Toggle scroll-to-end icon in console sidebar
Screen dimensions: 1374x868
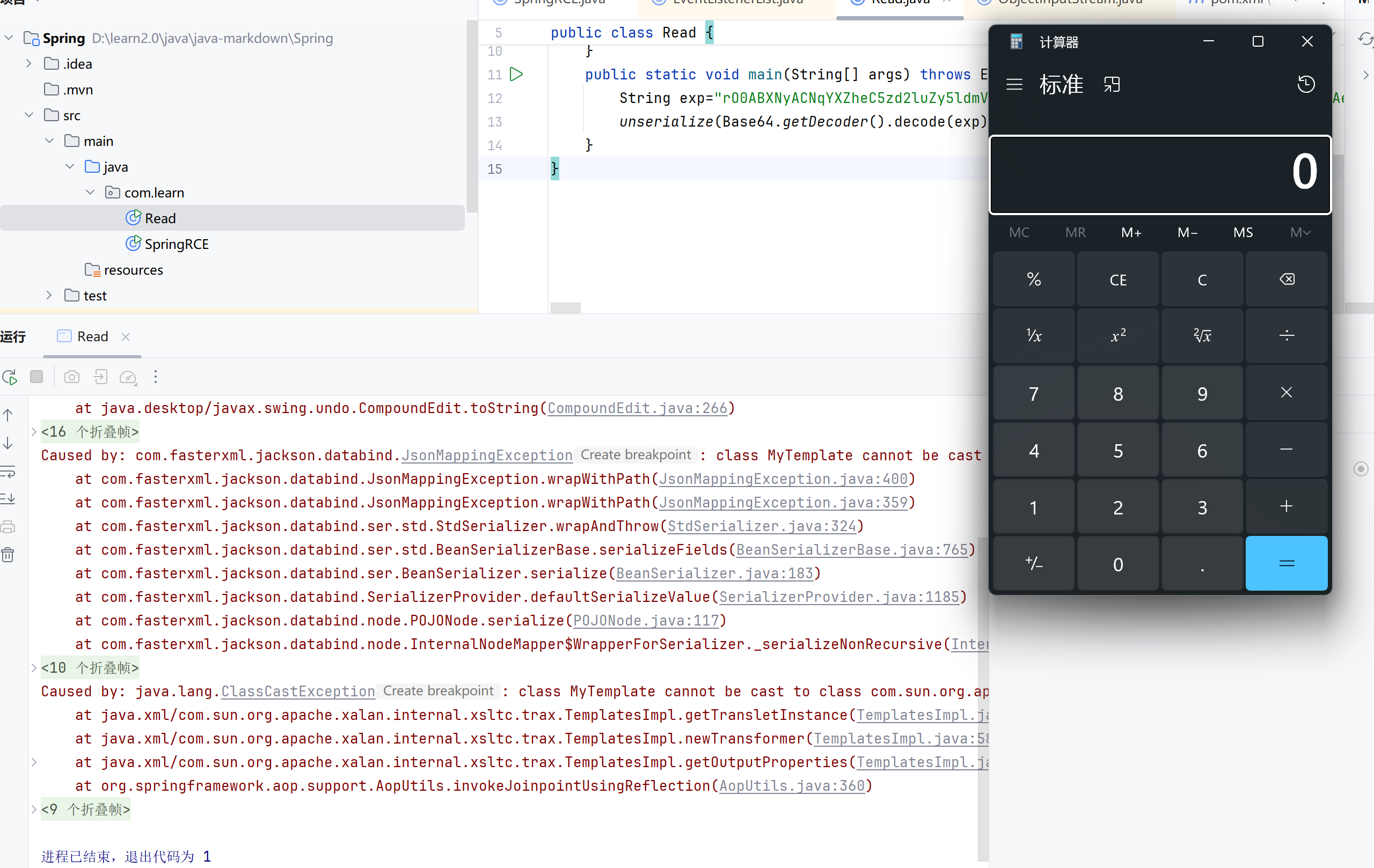[x=8, y=499]
